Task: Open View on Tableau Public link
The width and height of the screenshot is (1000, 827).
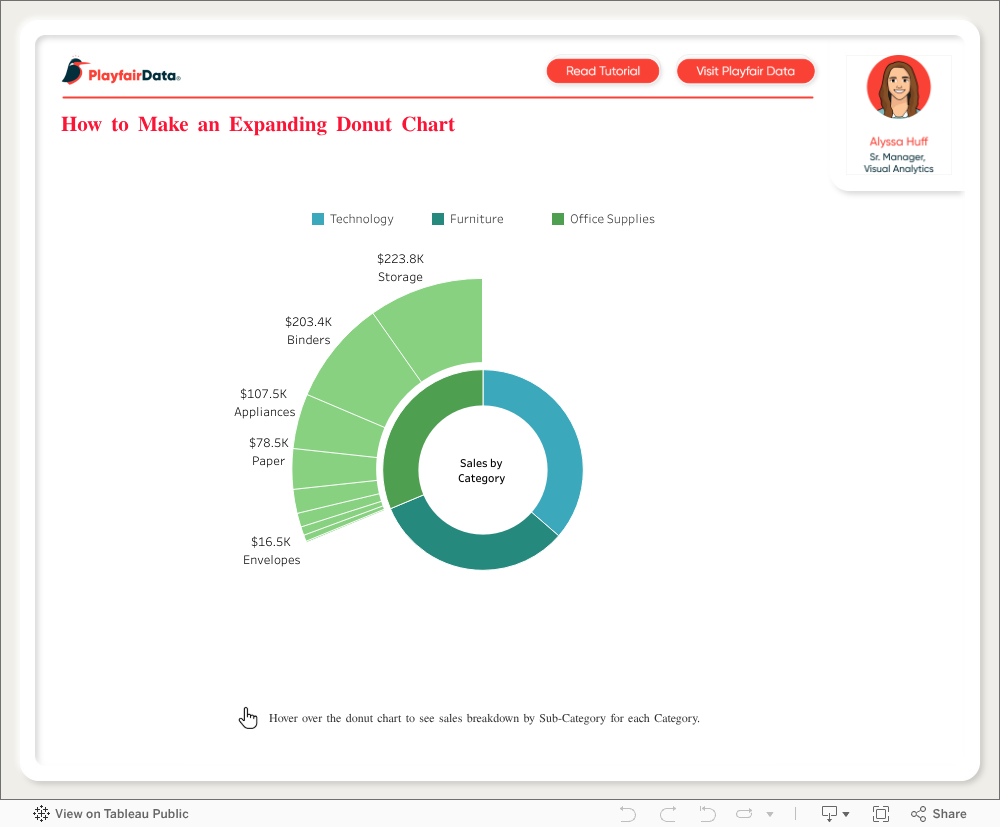Action: point(111,814)
